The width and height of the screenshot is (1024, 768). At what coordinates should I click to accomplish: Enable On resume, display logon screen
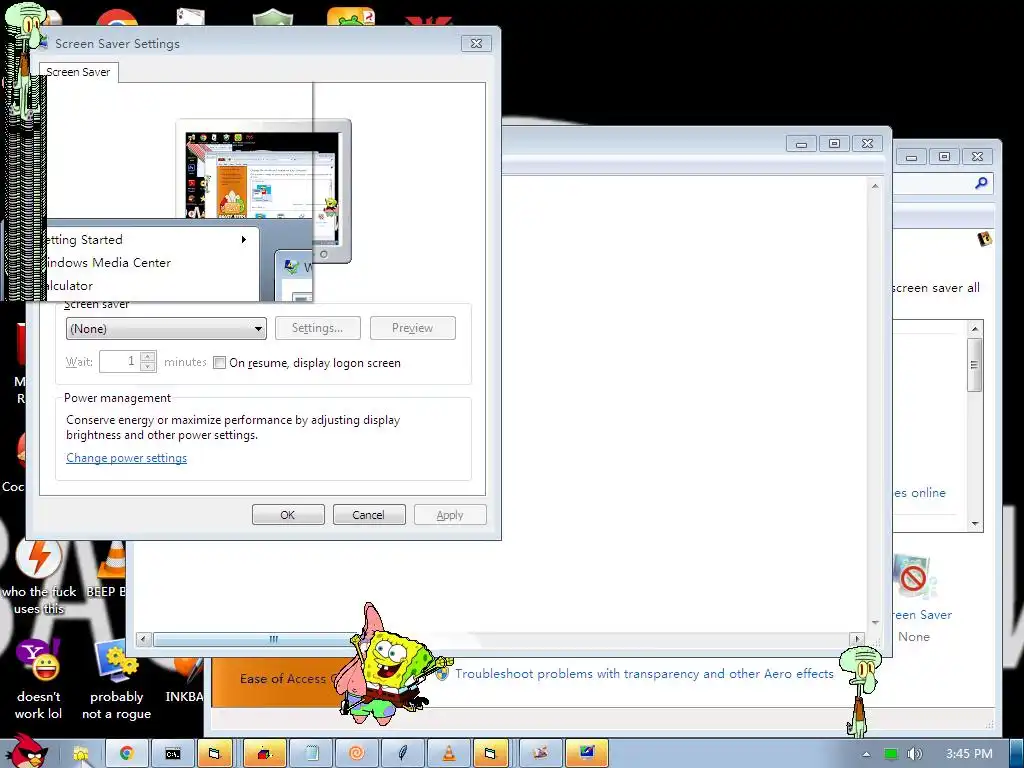[x=219, y=362]
